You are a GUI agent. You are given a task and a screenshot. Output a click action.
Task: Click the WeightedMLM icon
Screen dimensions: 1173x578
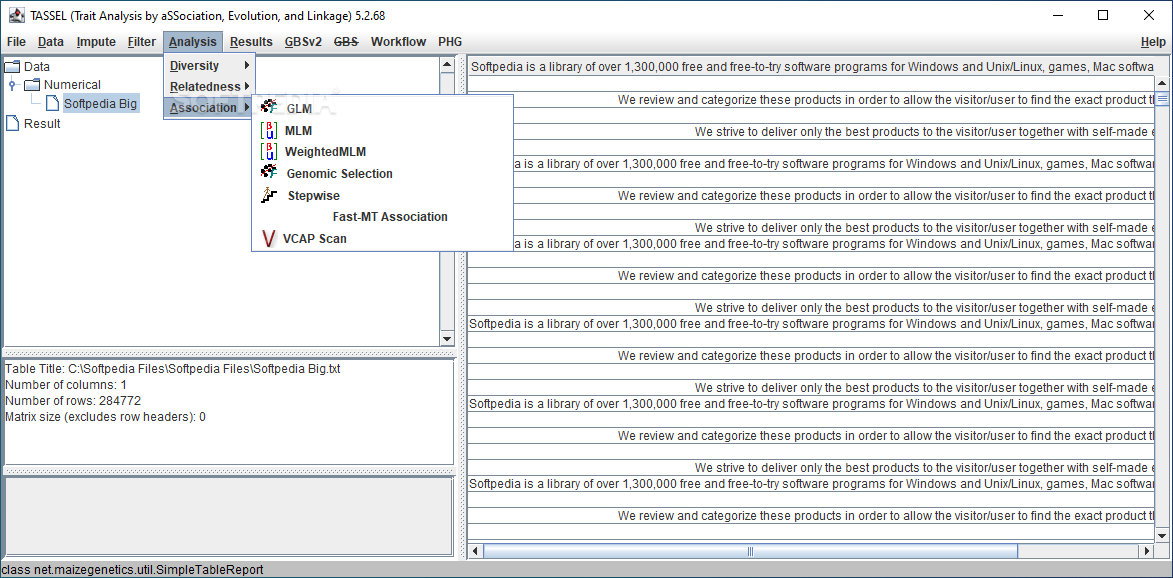268,152
